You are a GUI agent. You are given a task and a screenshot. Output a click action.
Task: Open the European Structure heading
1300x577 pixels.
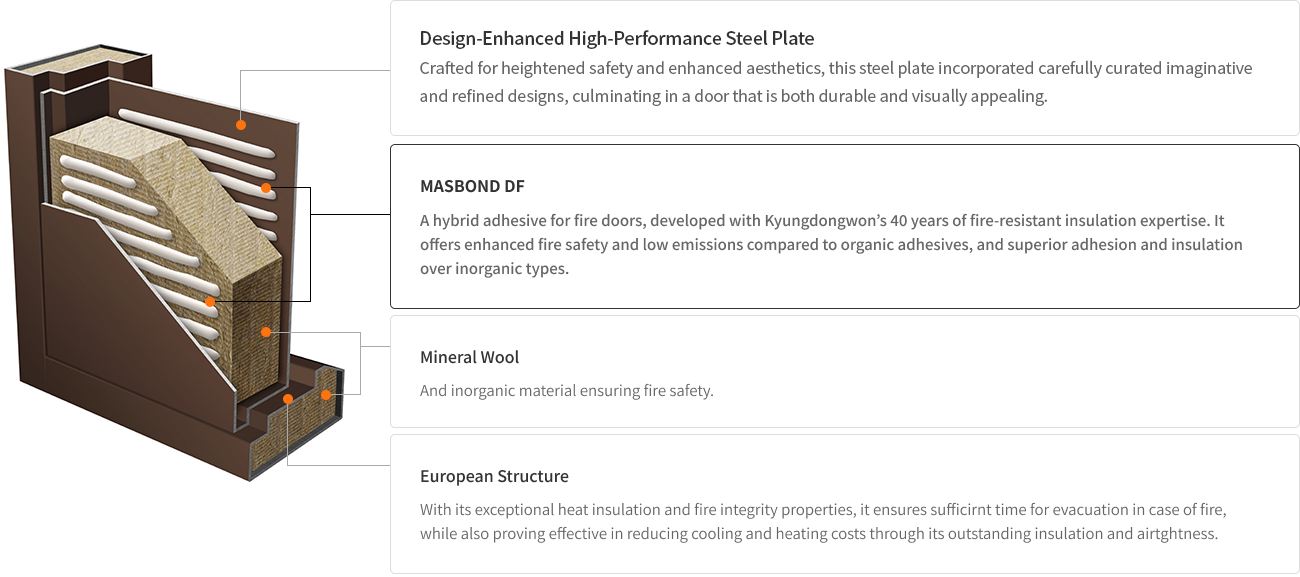[x=494, y=476]
